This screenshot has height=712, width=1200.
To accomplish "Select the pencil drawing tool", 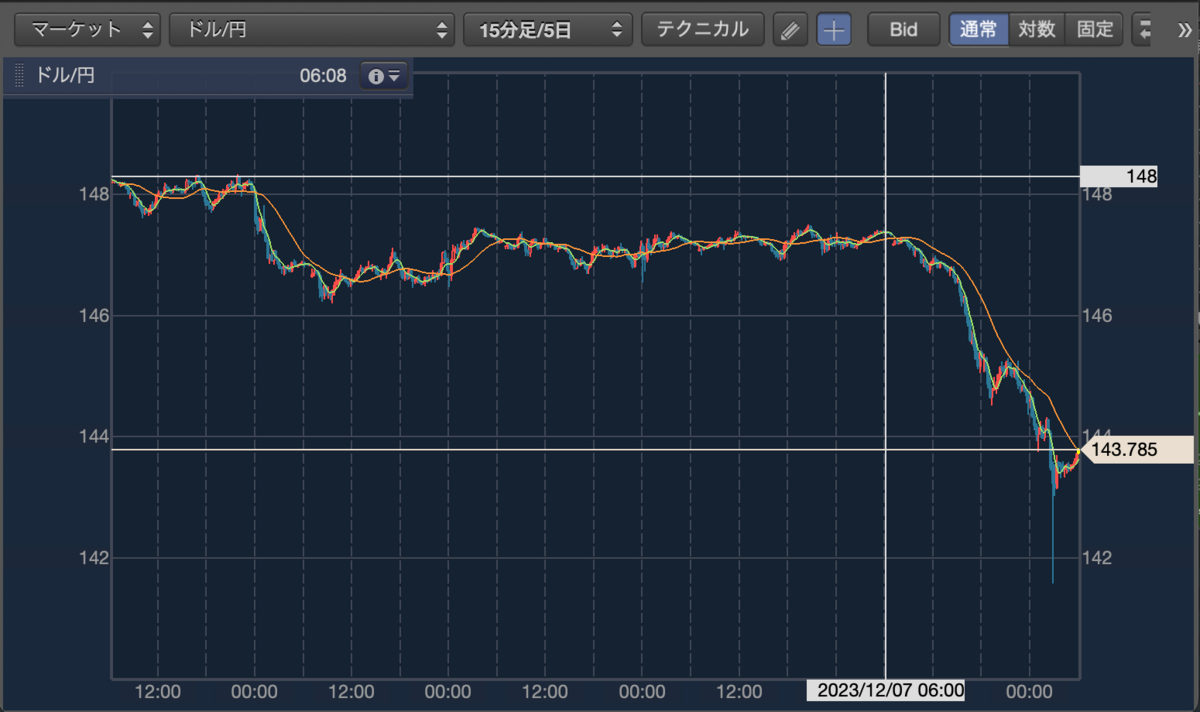I will [790, 30].
